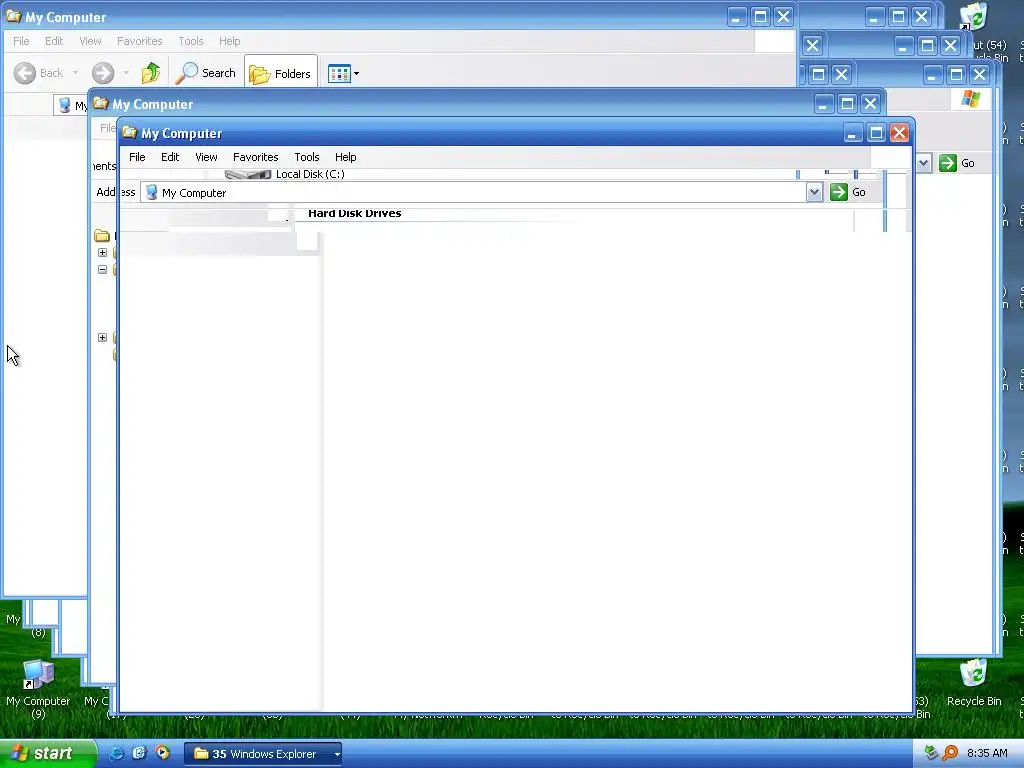Click Safely Remove Hardware tray icon
This screenshot has height=768, width=1024.
(x=931, y=754)
